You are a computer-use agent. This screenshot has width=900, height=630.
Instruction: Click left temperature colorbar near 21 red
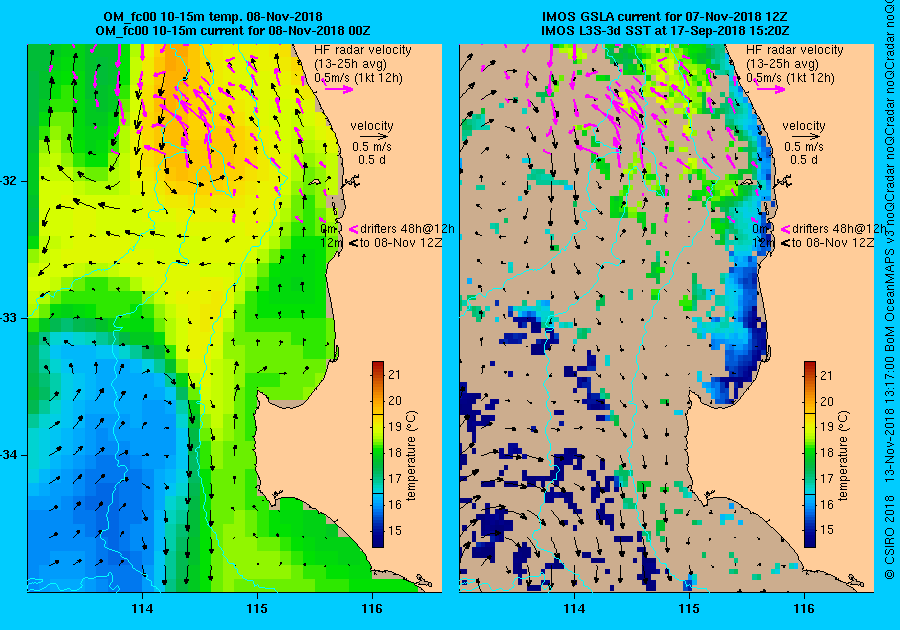[x=378, y=374]
